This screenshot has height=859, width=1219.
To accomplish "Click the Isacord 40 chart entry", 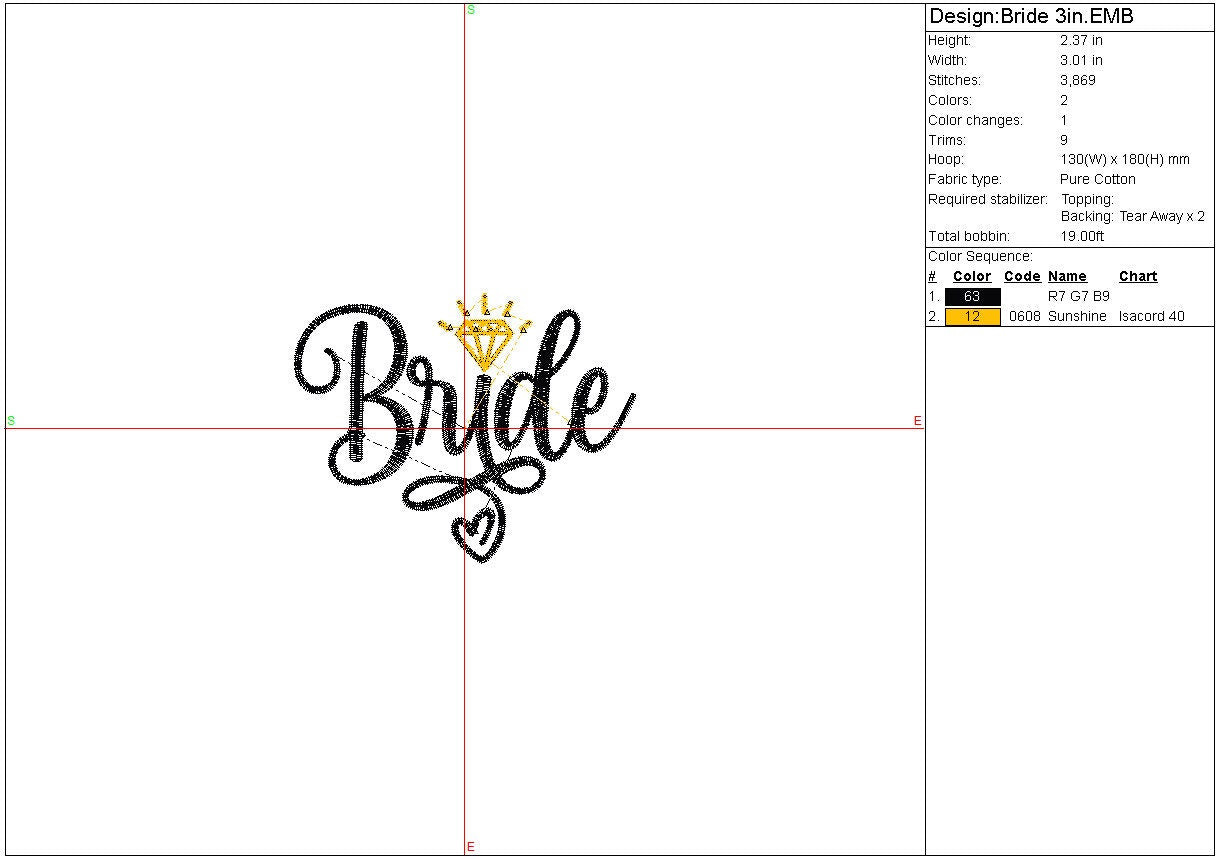I will [1151, 317].
